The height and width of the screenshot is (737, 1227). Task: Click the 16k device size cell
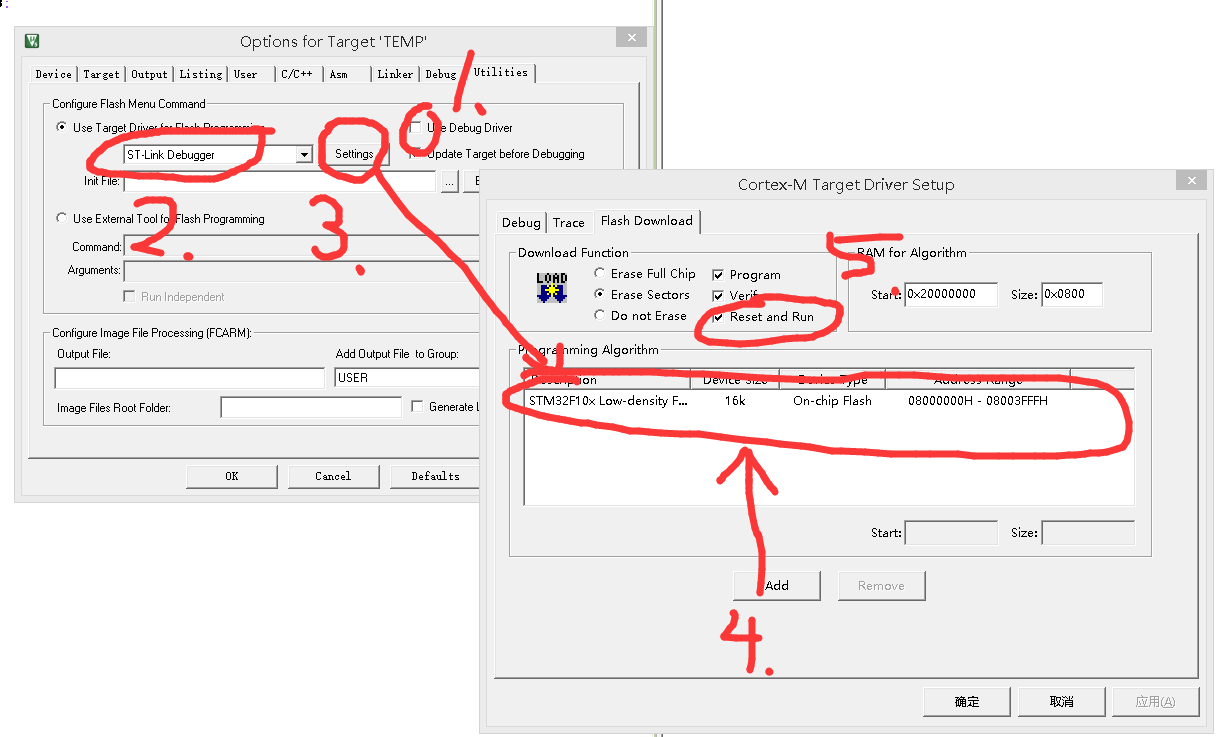tap(735, 401)
